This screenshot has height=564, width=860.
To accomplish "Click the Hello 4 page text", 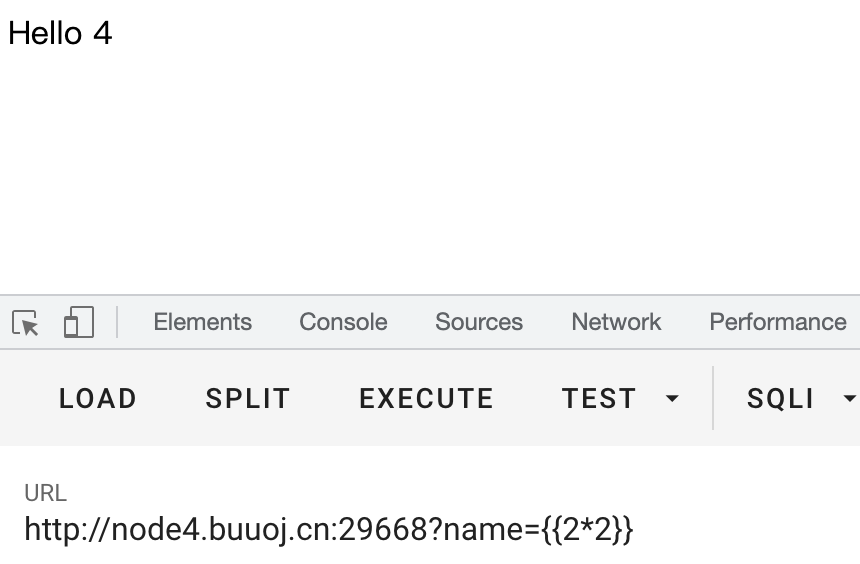I will point(60,33).
